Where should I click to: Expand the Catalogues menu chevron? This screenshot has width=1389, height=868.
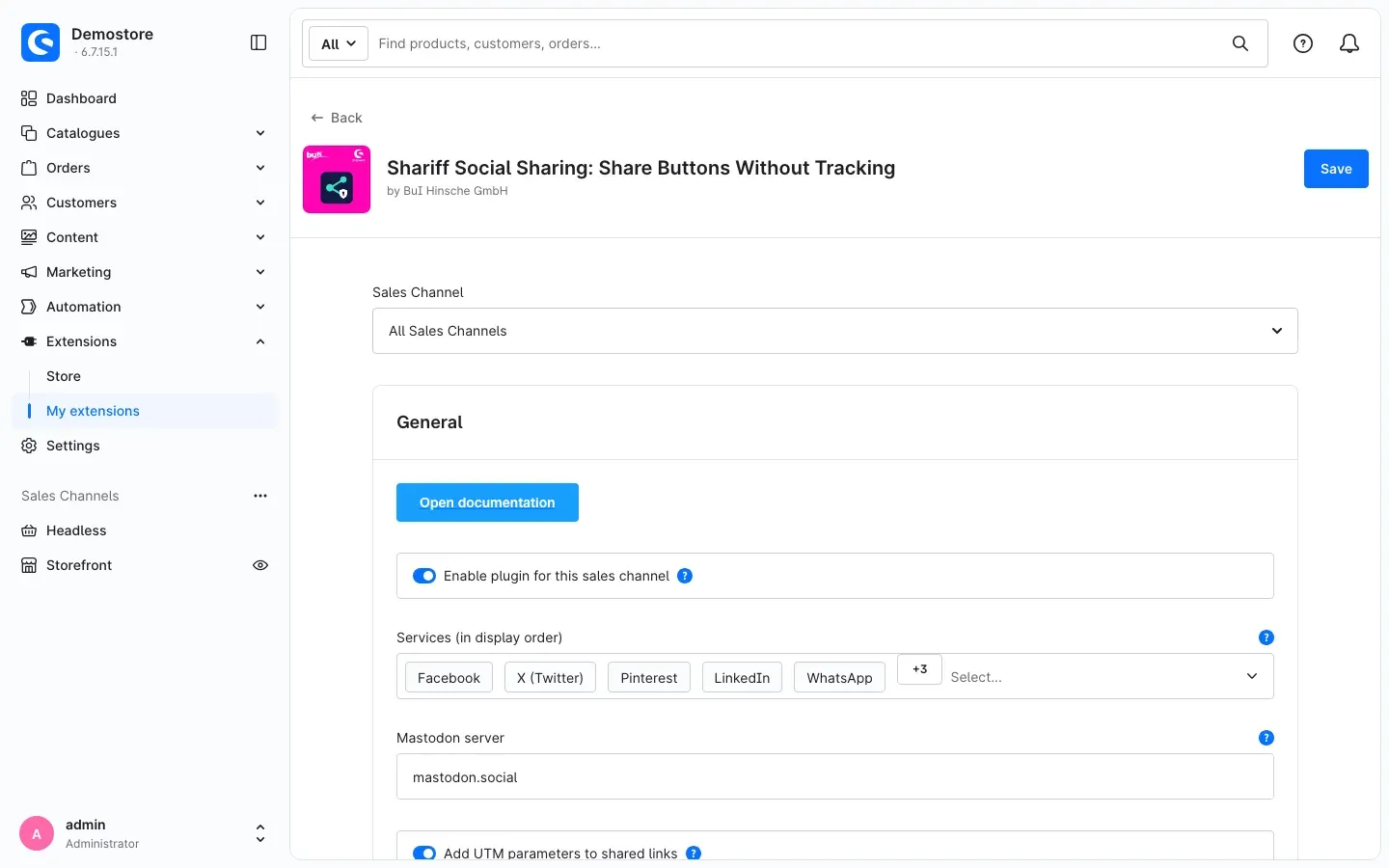pyautogui.click(x=260, y=133)
